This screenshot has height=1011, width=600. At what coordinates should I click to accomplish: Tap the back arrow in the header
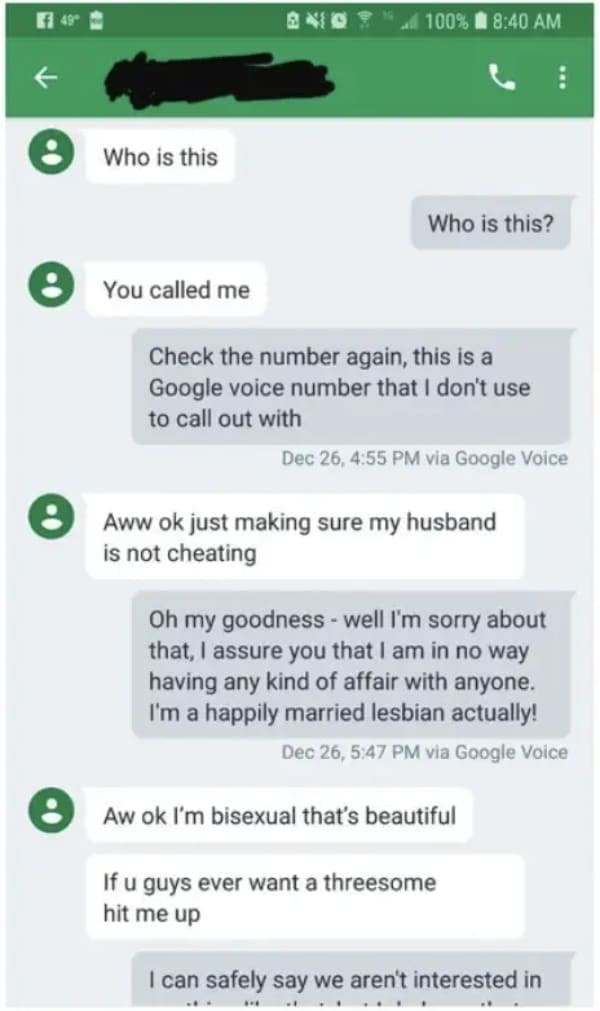click(x=46, y=78)
